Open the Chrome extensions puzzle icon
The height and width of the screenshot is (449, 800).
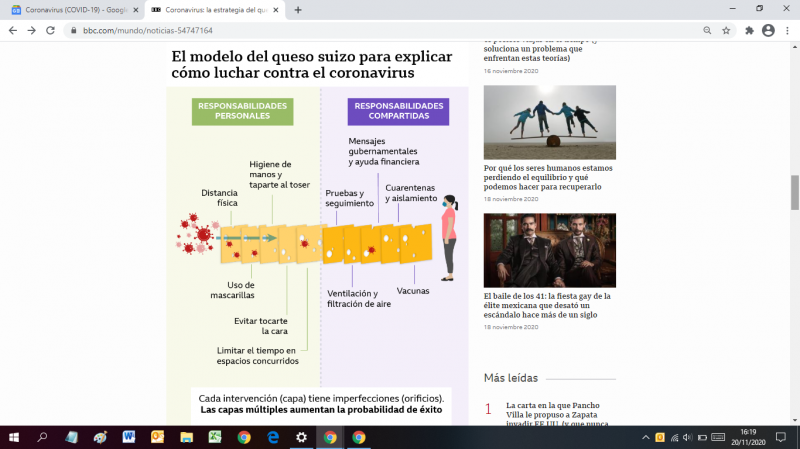point(749,30)
